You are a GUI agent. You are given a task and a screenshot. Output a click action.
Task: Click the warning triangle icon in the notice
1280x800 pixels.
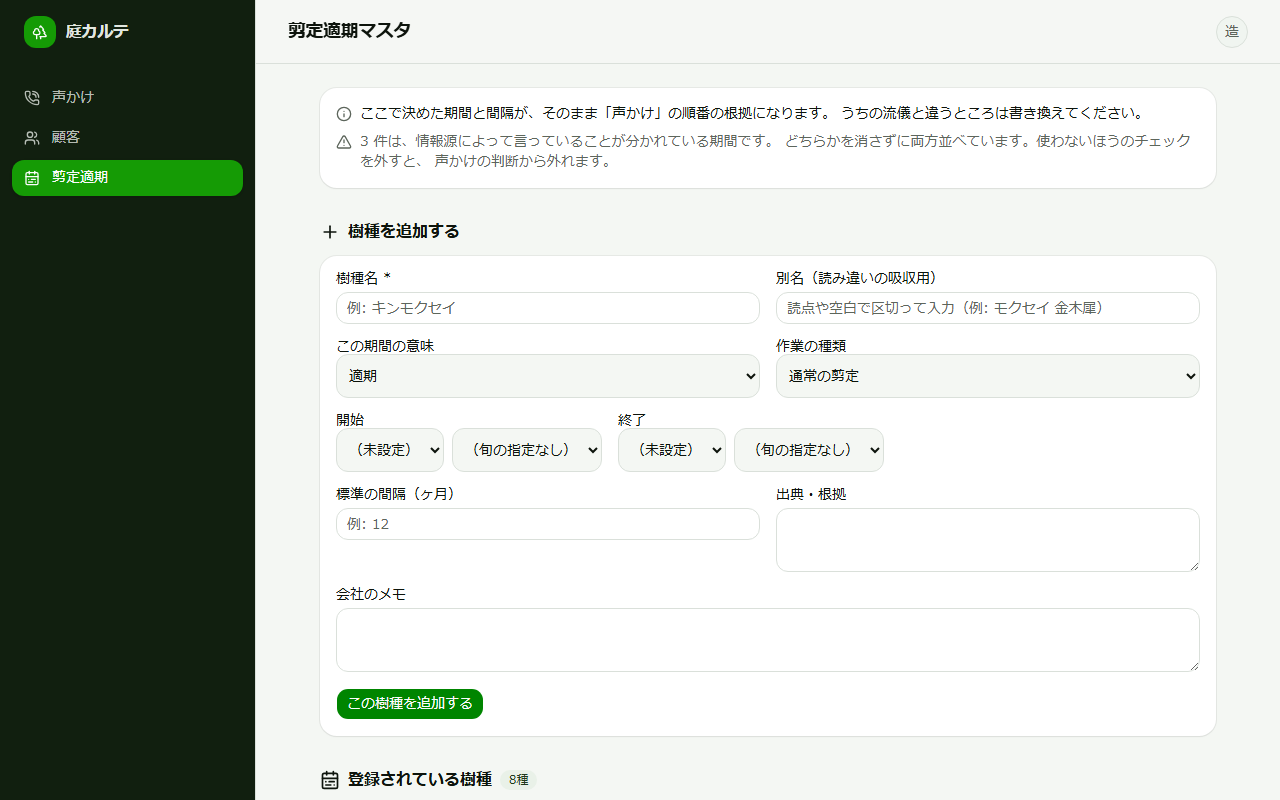[x=344, y=142]
